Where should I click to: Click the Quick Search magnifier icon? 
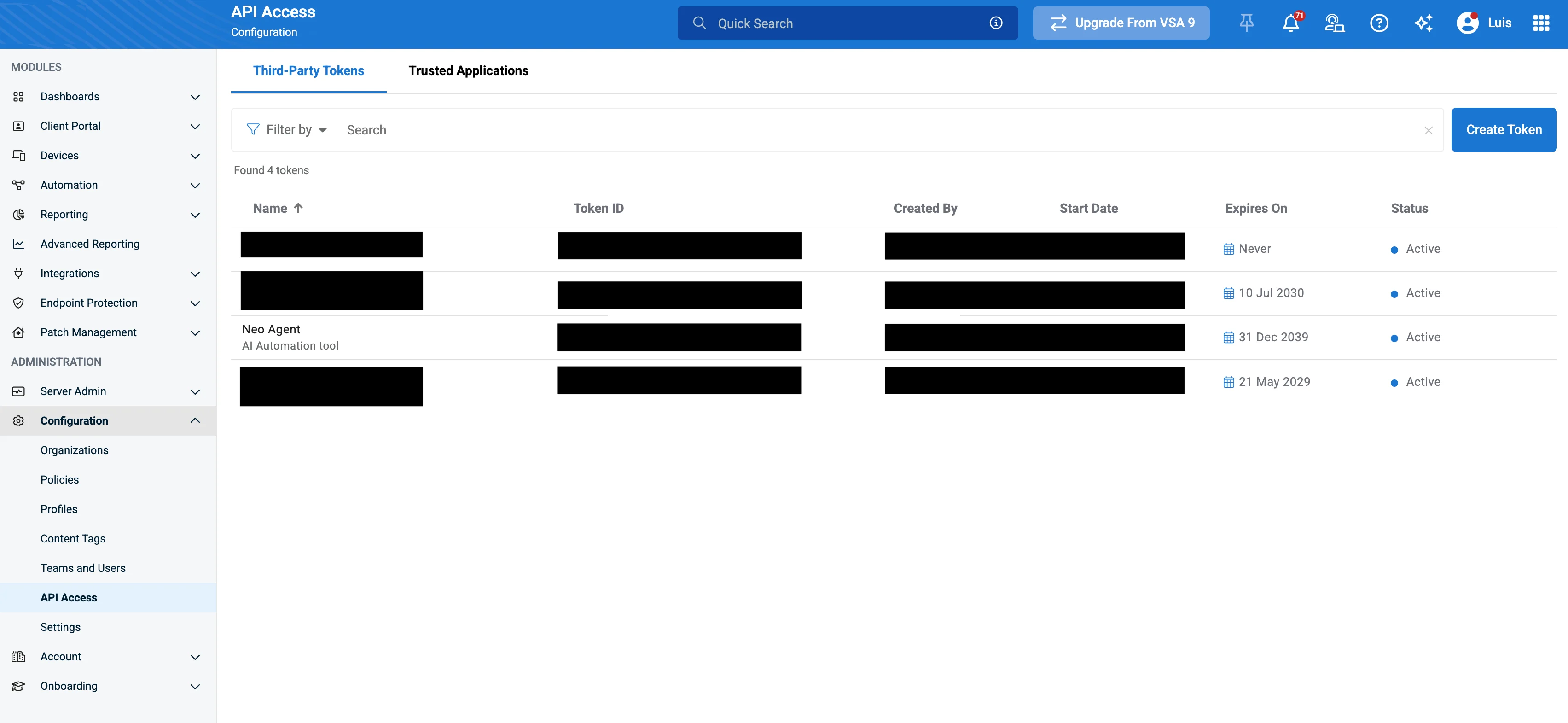pos(699,23)
